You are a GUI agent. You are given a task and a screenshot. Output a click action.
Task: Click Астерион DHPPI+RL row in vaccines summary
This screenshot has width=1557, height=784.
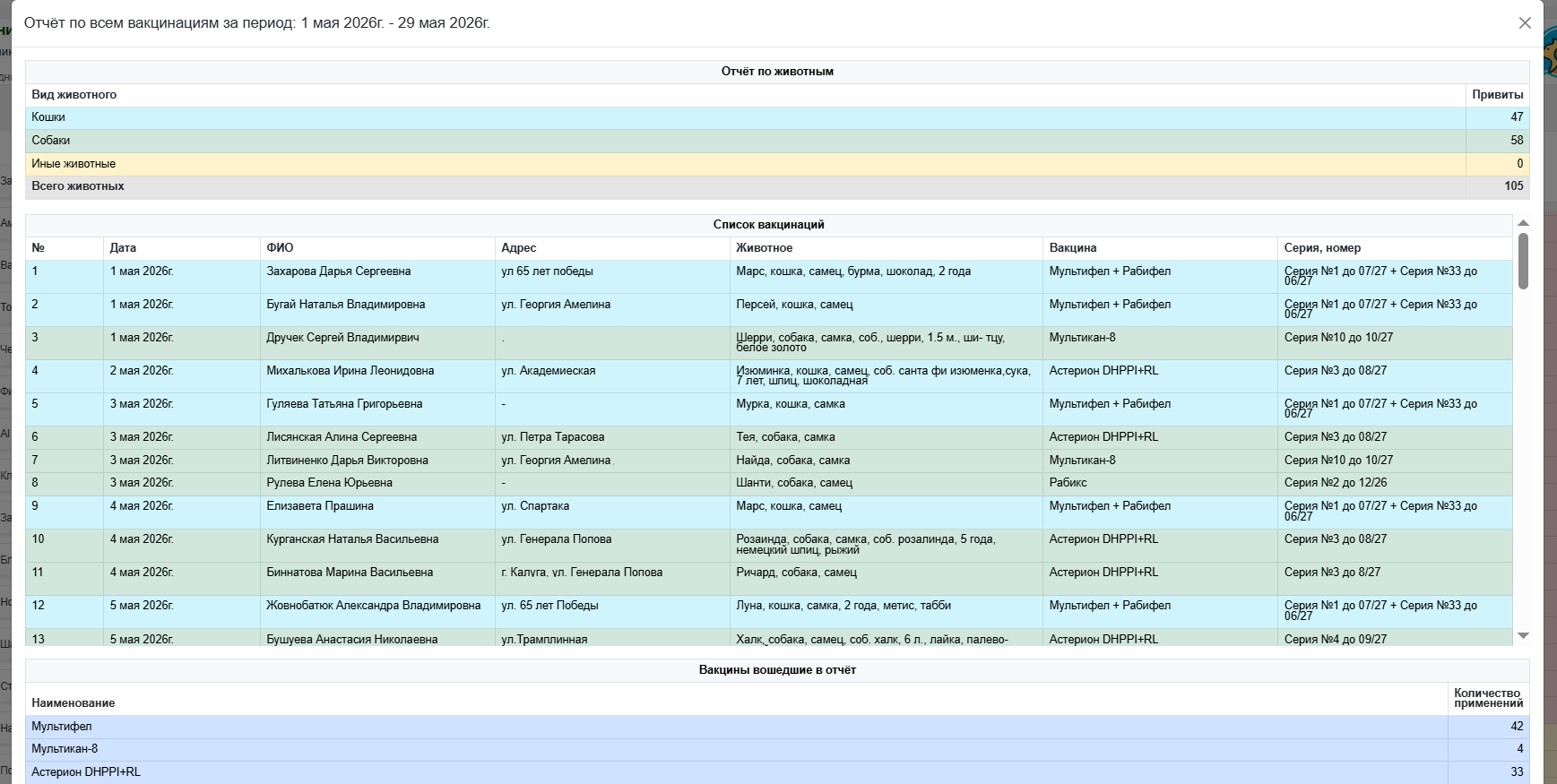[777, 772]
